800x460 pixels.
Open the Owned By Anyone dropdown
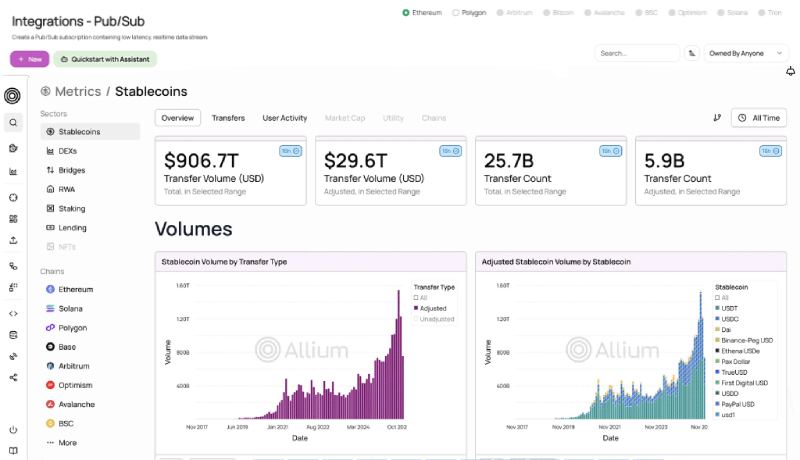(747, 53)
